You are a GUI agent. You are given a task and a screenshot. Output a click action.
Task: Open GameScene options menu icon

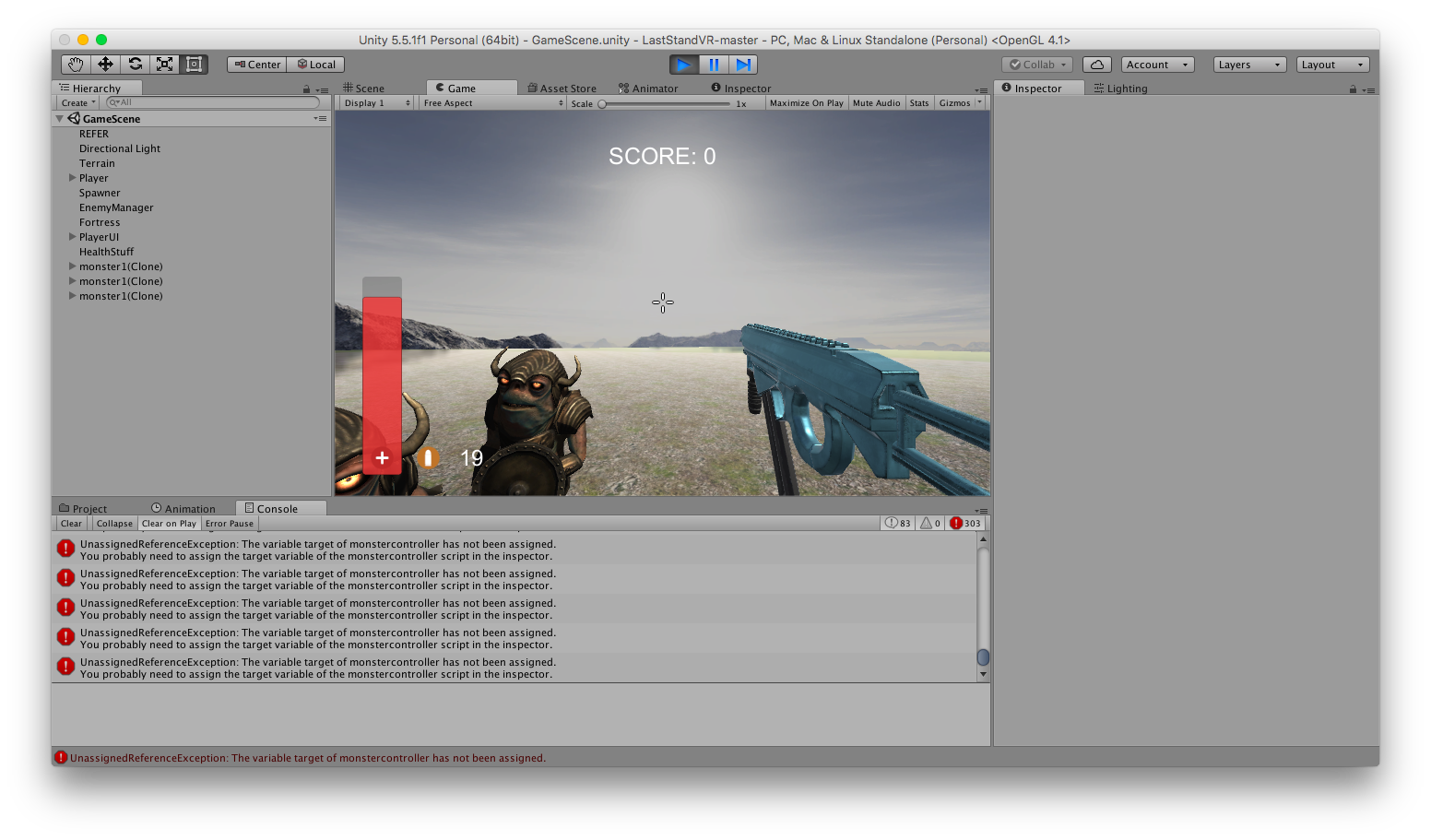click(x=320, y=119)
